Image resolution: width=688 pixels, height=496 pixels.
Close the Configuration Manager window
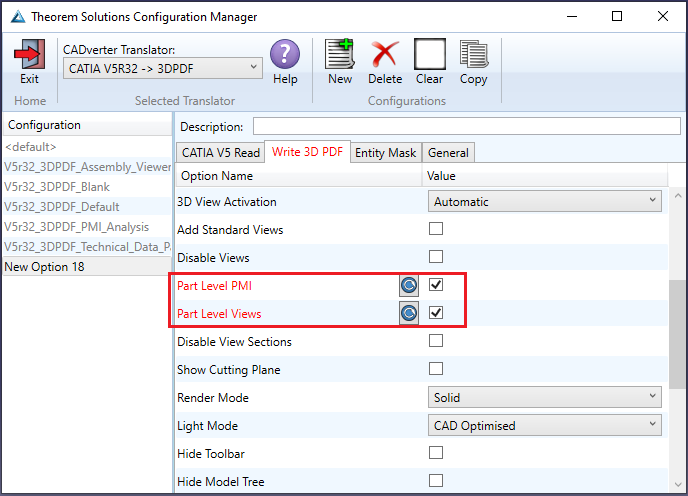(x=663, y=17)
